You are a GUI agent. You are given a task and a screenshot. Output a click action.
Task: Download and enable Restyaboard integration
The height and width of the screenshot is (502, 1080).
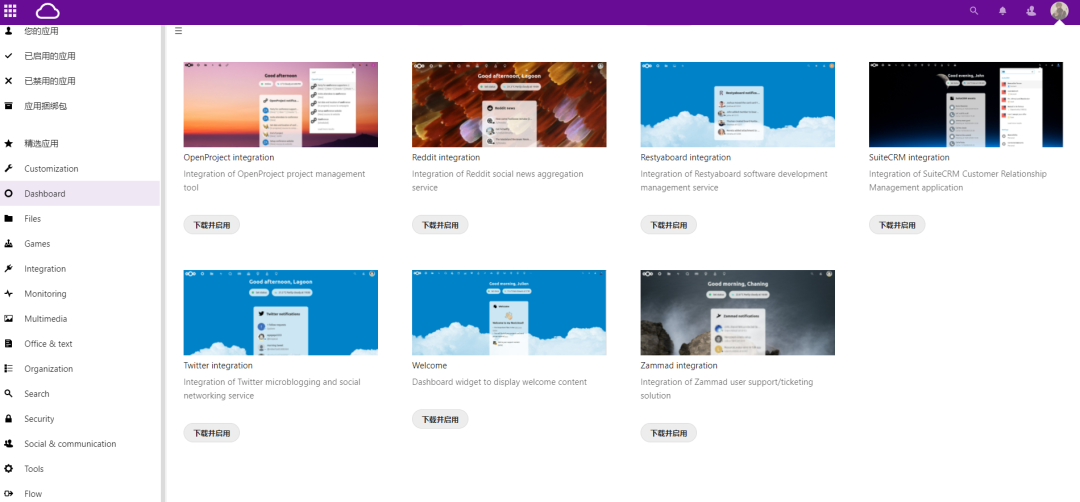coord(669,224)
